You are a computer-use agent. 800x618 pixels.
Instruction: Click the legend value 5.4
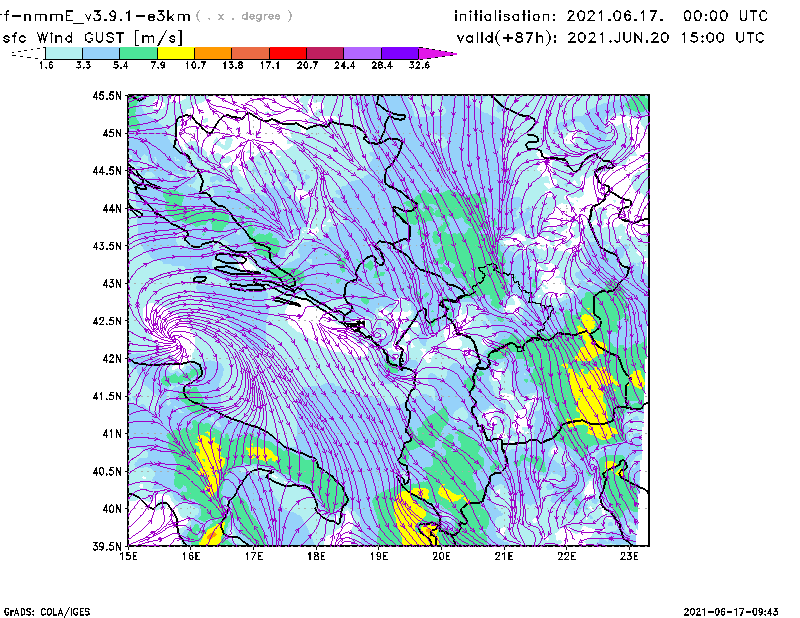tap(120, 65)
